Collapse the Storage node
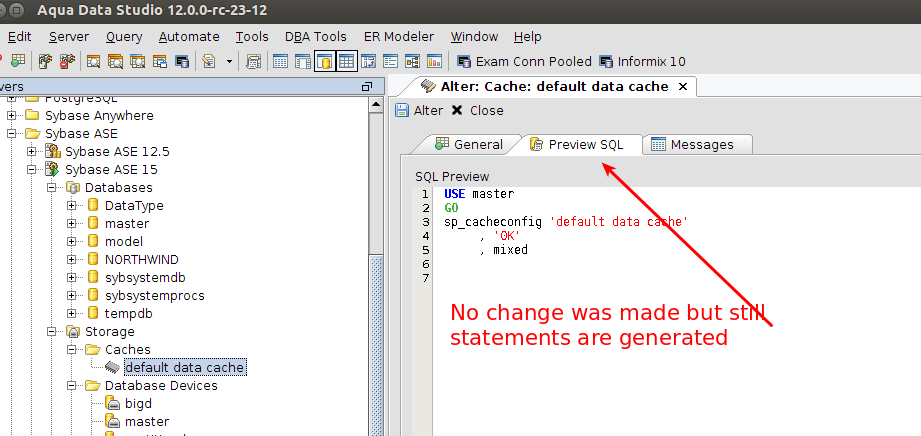921x436 pixels. (x=51, y=331)
